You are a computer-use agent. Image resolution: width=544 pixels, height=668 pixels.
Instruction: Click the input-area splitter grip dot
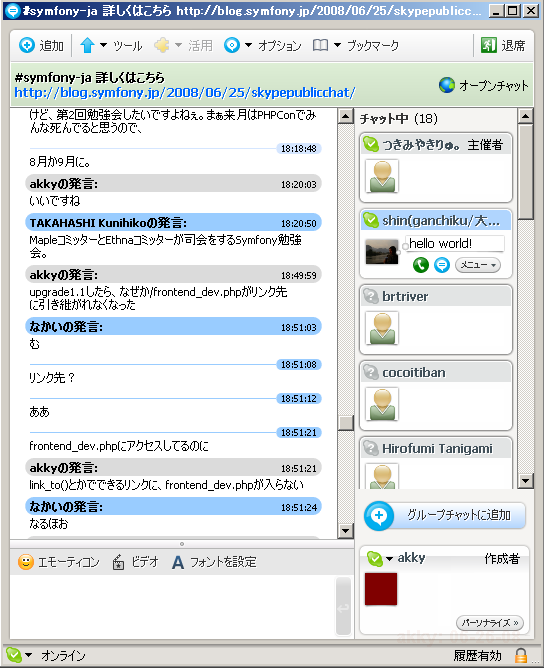[x=182, y=544]
